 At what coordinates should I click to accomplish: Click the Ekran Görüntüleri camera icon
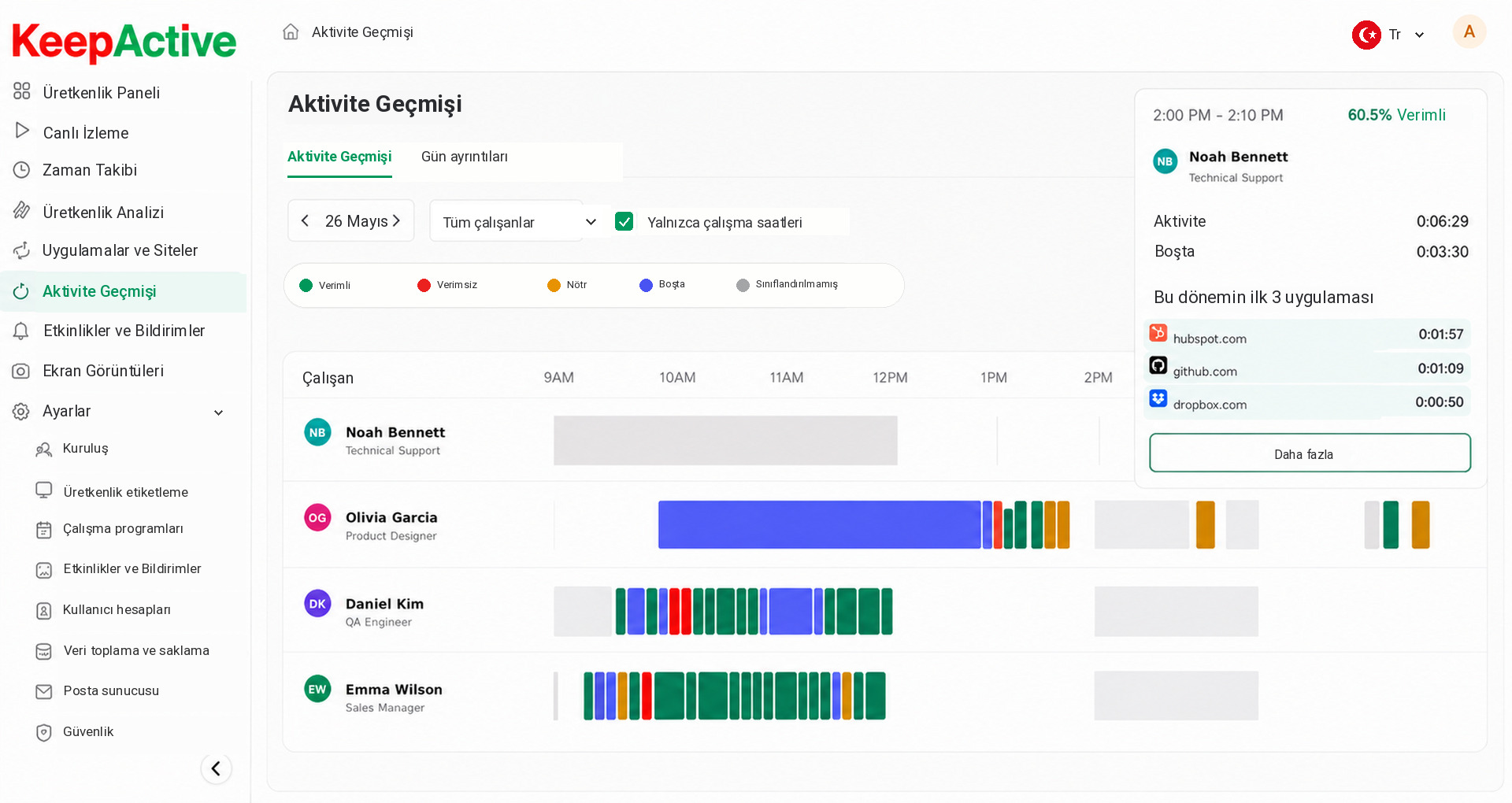point(21,371)
